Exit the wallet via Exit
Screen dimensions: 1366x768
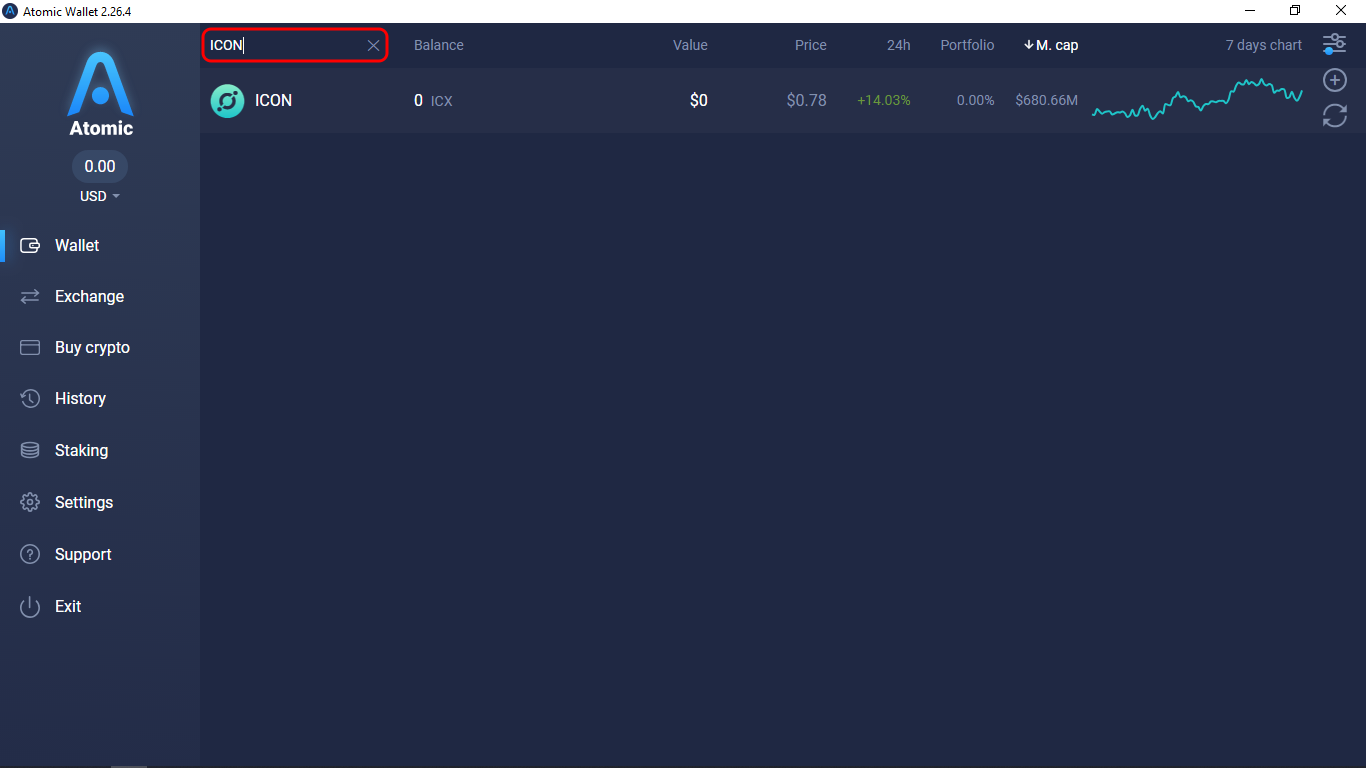tap(68, 606)
